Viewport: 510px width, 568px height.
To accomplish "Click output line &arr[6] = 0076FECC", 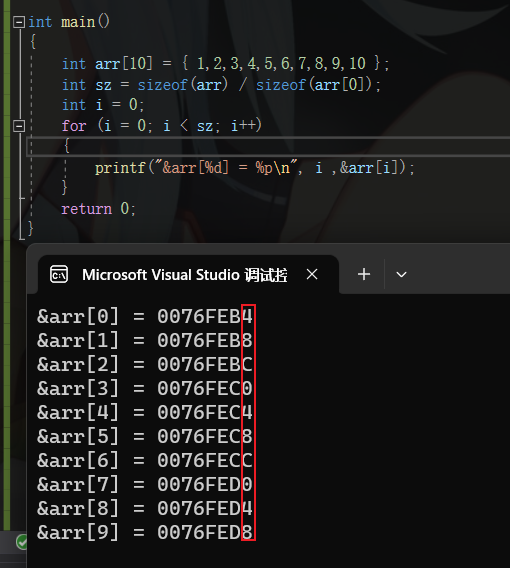I will 145,460.
